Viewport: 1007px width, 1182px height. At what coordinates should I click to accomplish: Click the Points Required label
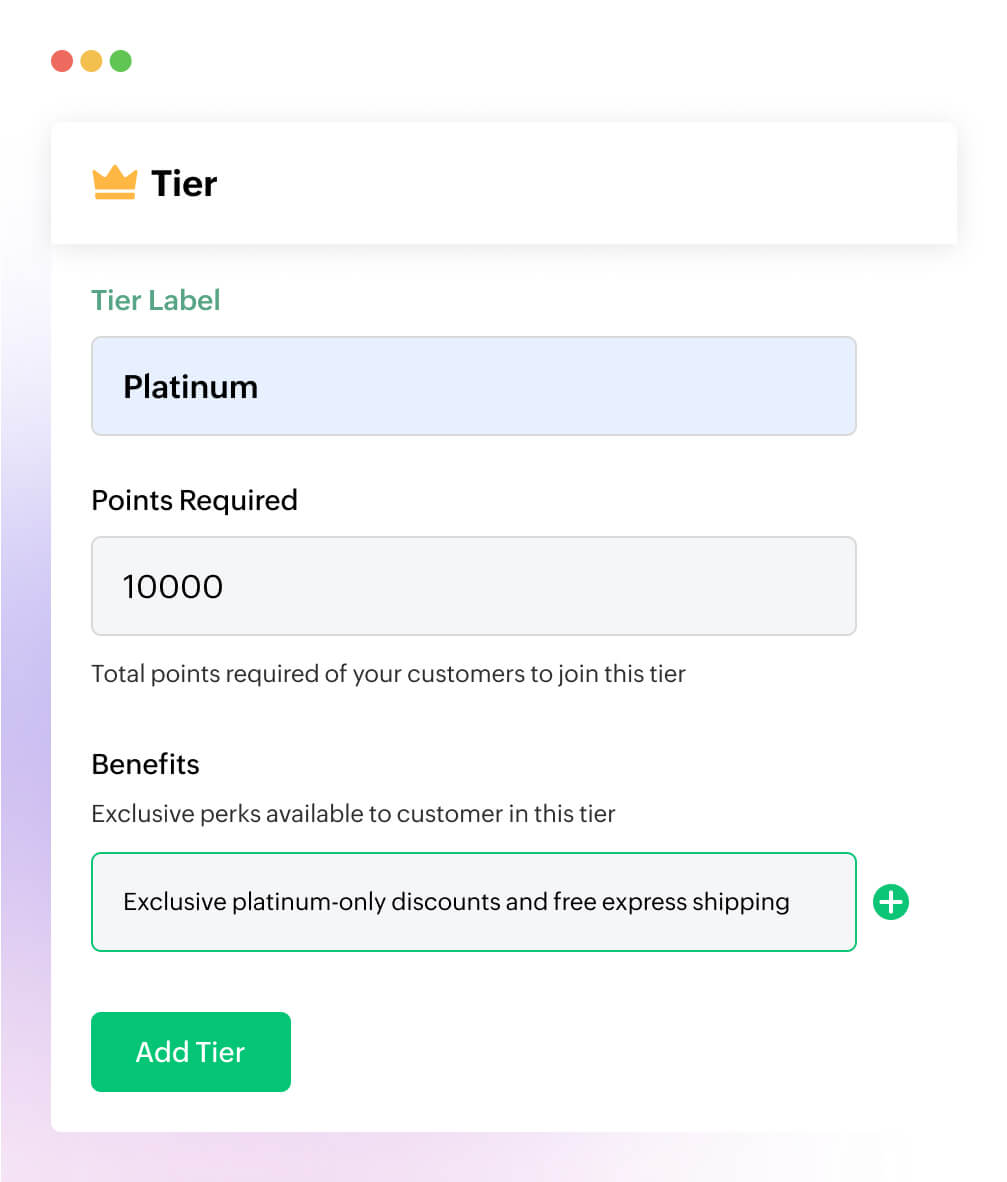[x=194, y=500]
